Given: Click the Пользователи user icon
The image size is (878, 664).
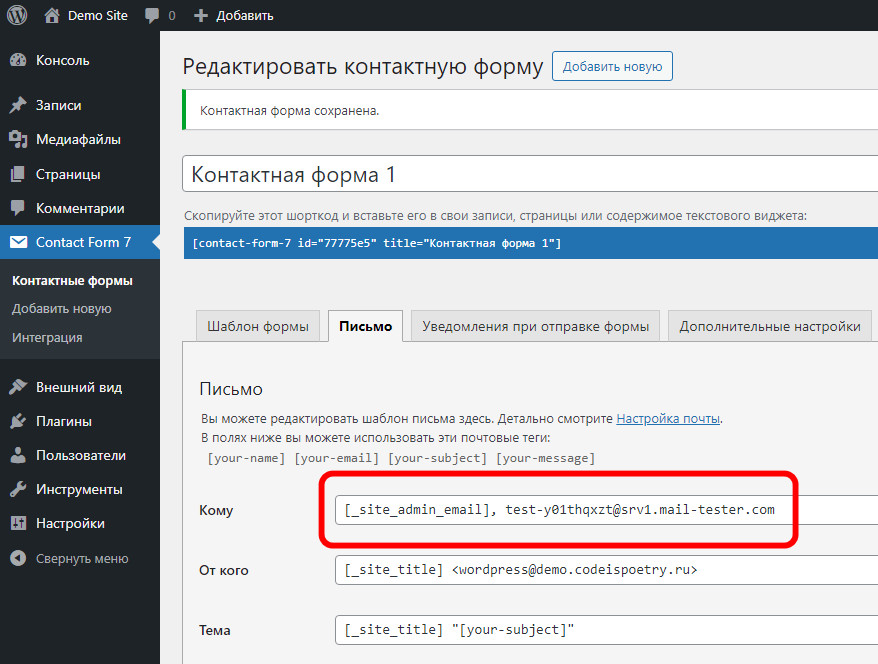Looking at the screenshot, I should (18, 455).
